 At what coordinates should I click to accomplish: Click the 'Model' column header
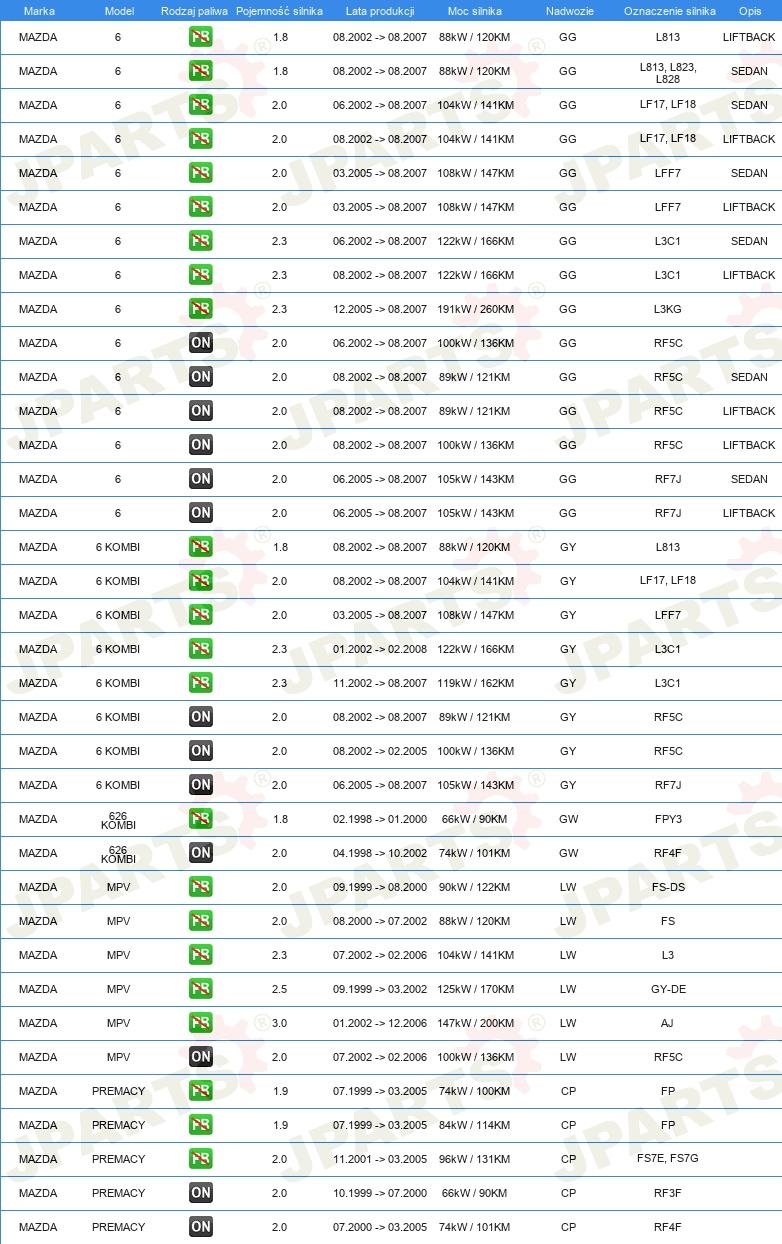point(119,11)
